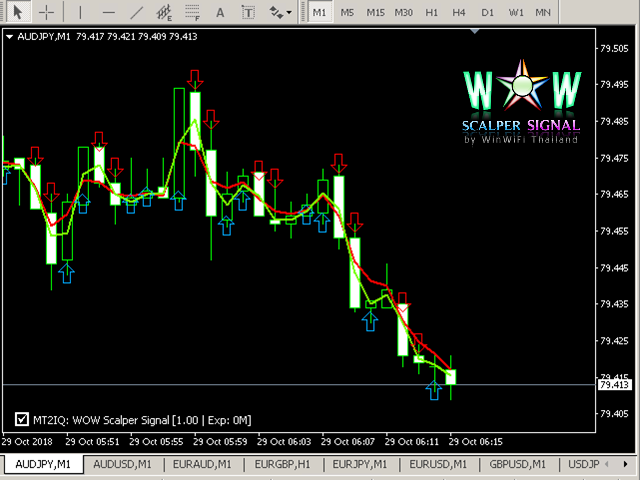Activate the crosshair tool
Viewport: 640px width, 480px height.
tap(46, 12)
